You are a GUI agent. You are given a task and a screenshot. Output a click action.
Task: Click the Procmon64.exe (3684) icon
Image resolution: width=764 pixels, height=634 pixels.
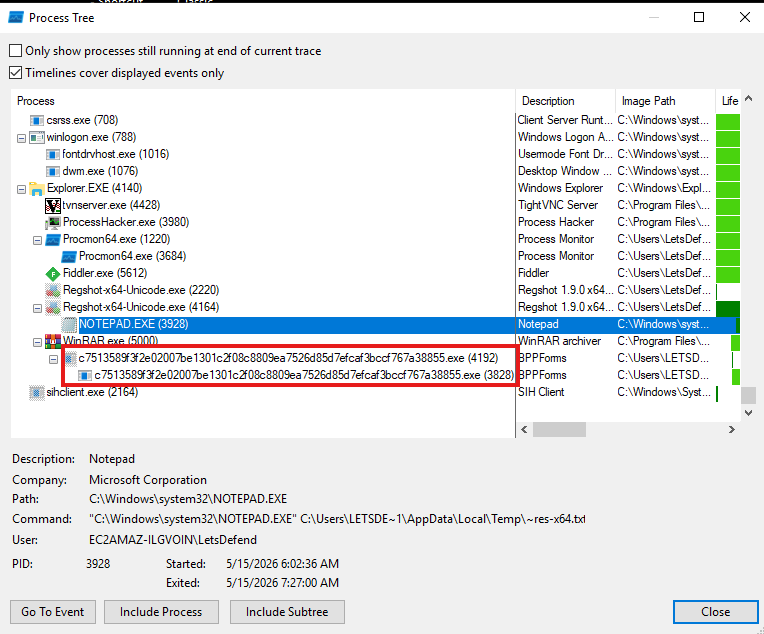69,257
